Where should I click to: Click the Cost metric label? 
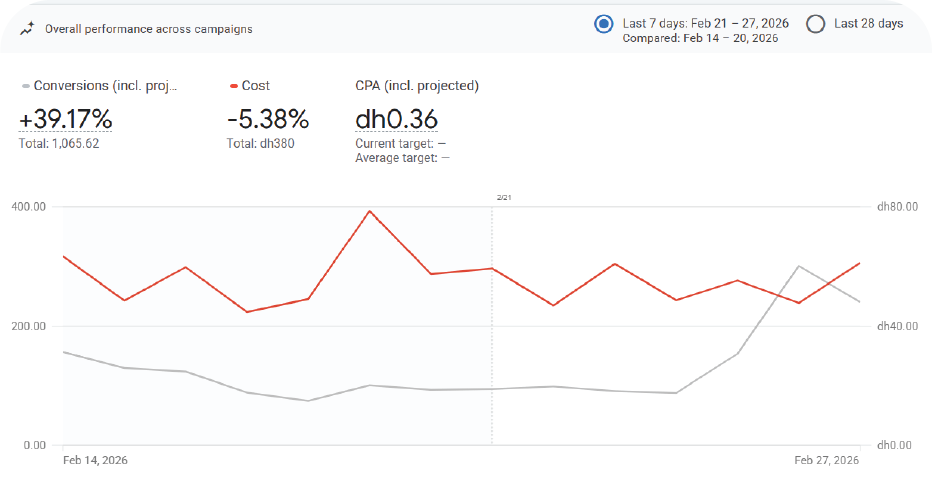click(256, 86)
